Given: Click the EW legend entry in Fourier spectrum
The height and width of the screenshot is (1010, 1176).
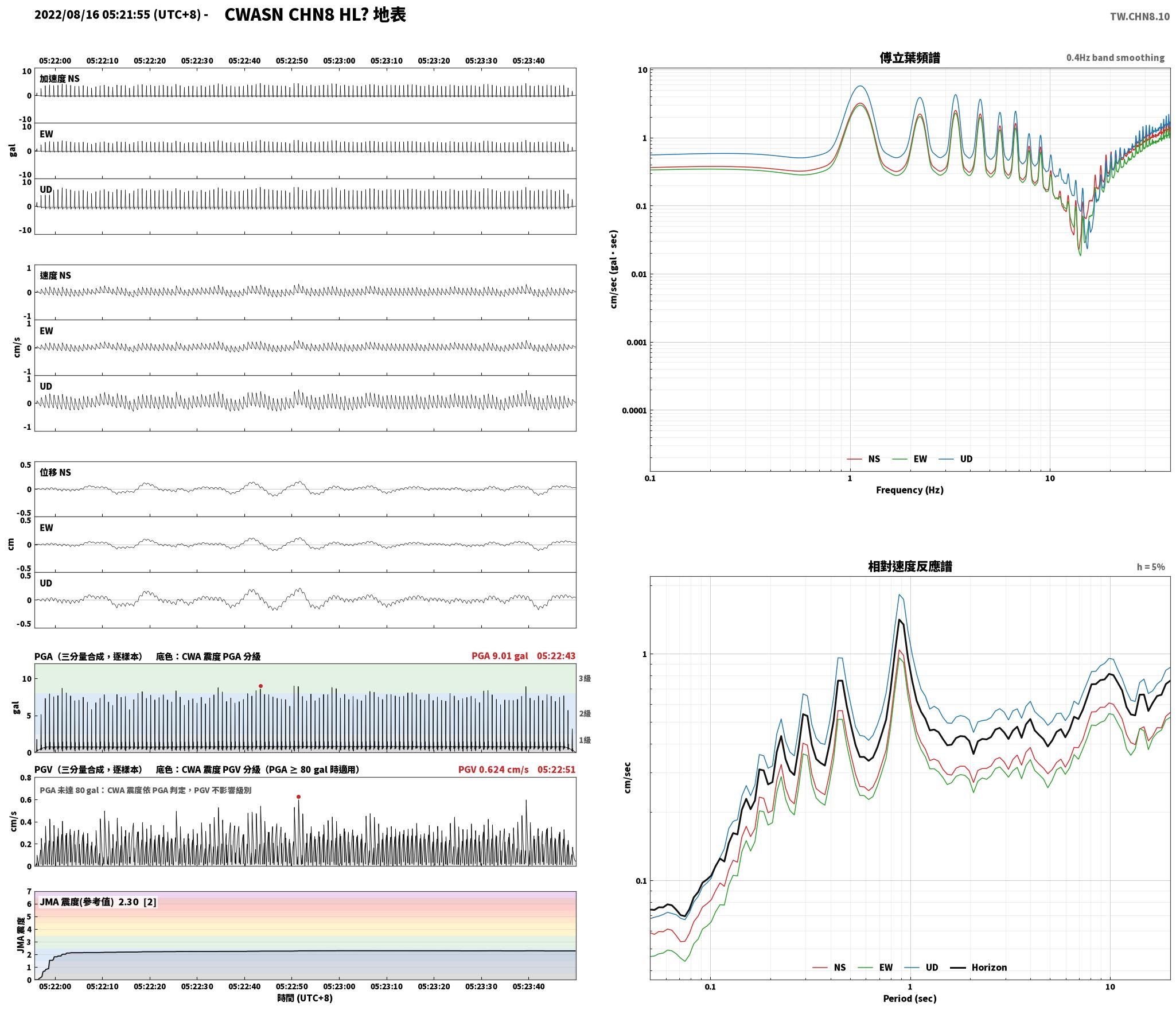Looking at the screenshot, I should click(x=910, y=459).
